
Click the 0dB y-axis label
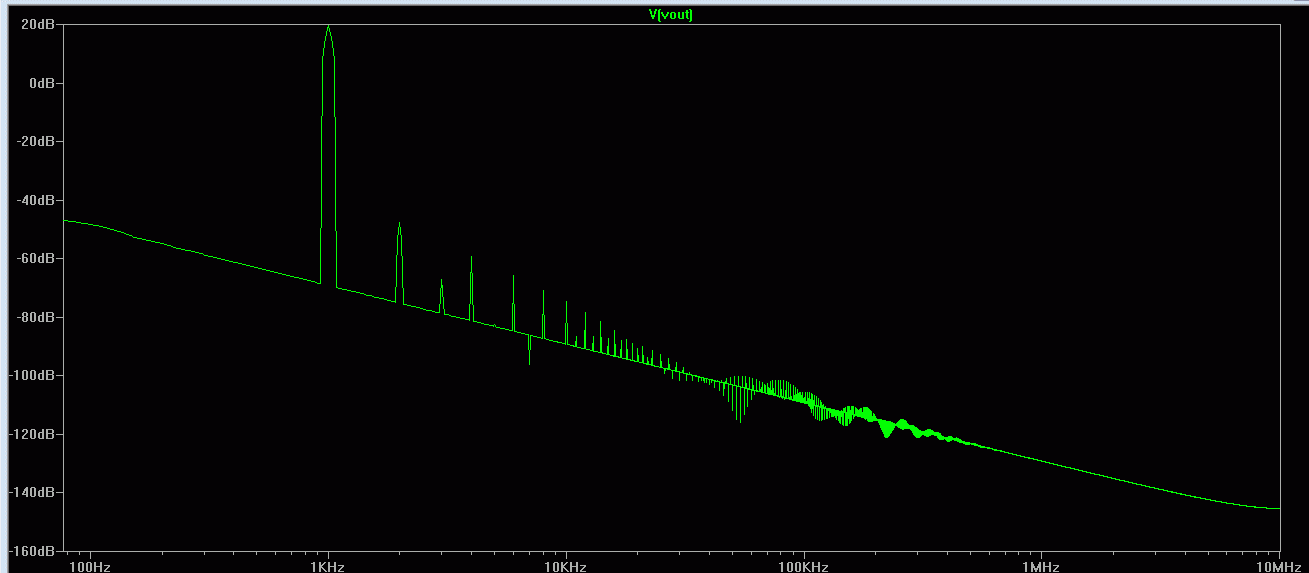41,83
